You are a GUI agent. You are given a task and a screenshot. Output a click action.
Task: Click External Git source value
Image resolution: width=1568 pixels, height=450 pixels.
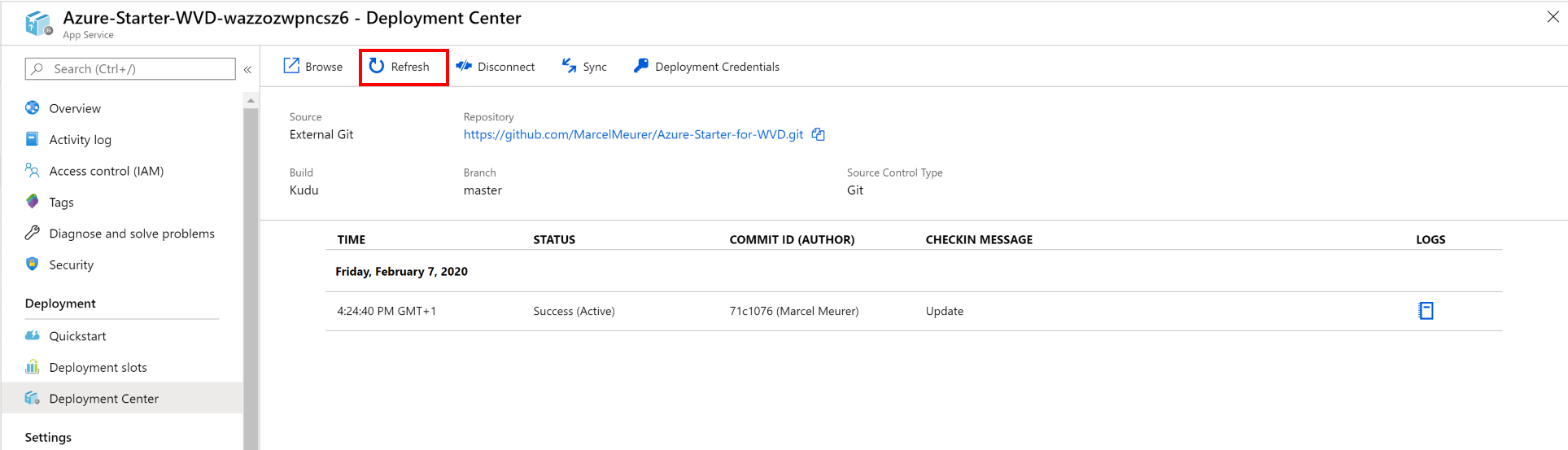pyautogui.click(x=321, y=134)
